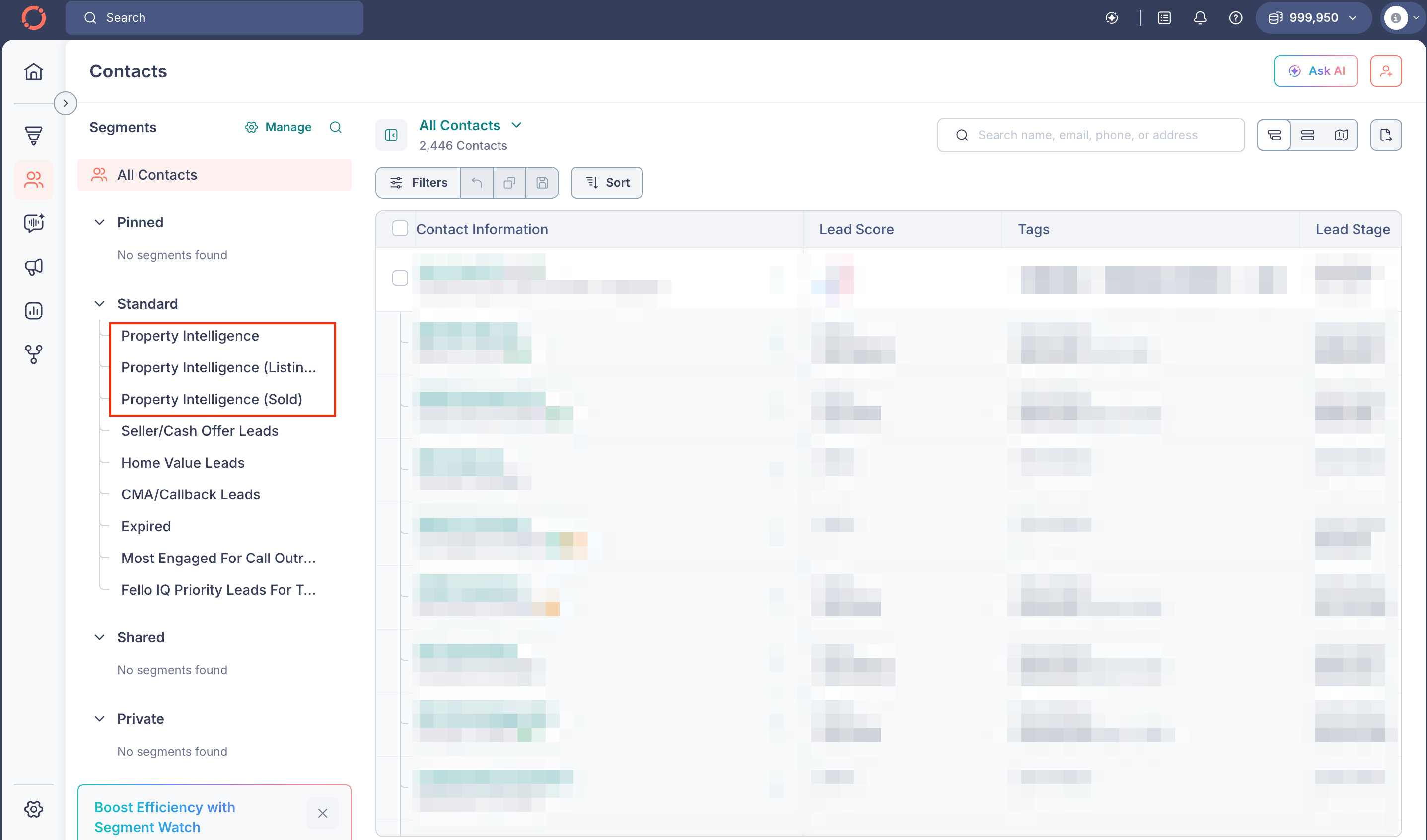
Task: Open the user profile avatar menu
Action: pyautogui.click(x=1402, y=18)
